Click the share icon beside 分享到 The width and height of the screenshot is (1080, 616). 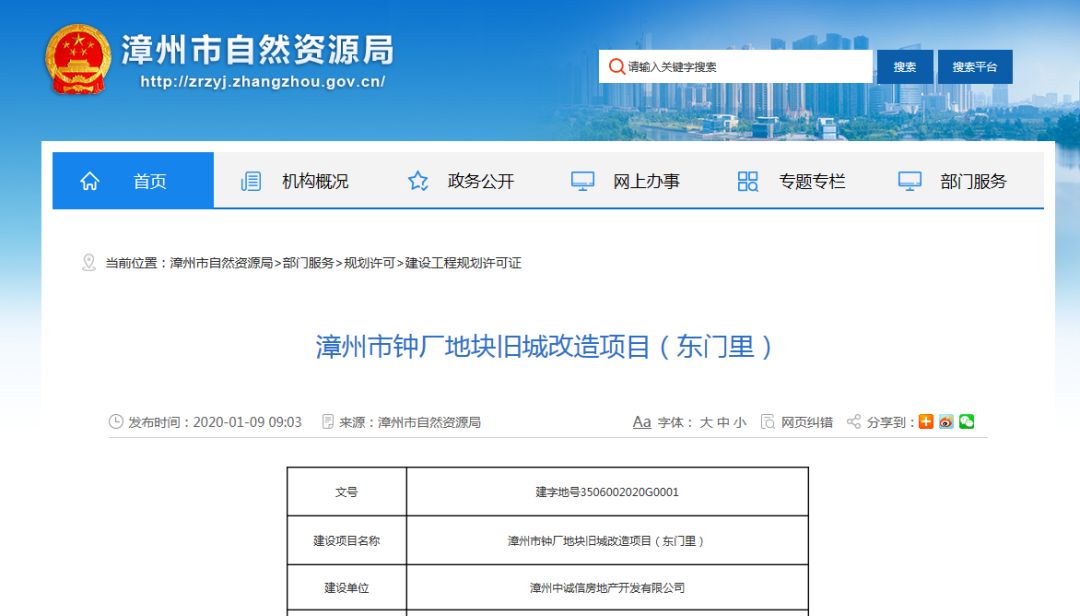(x=853, y=422)
